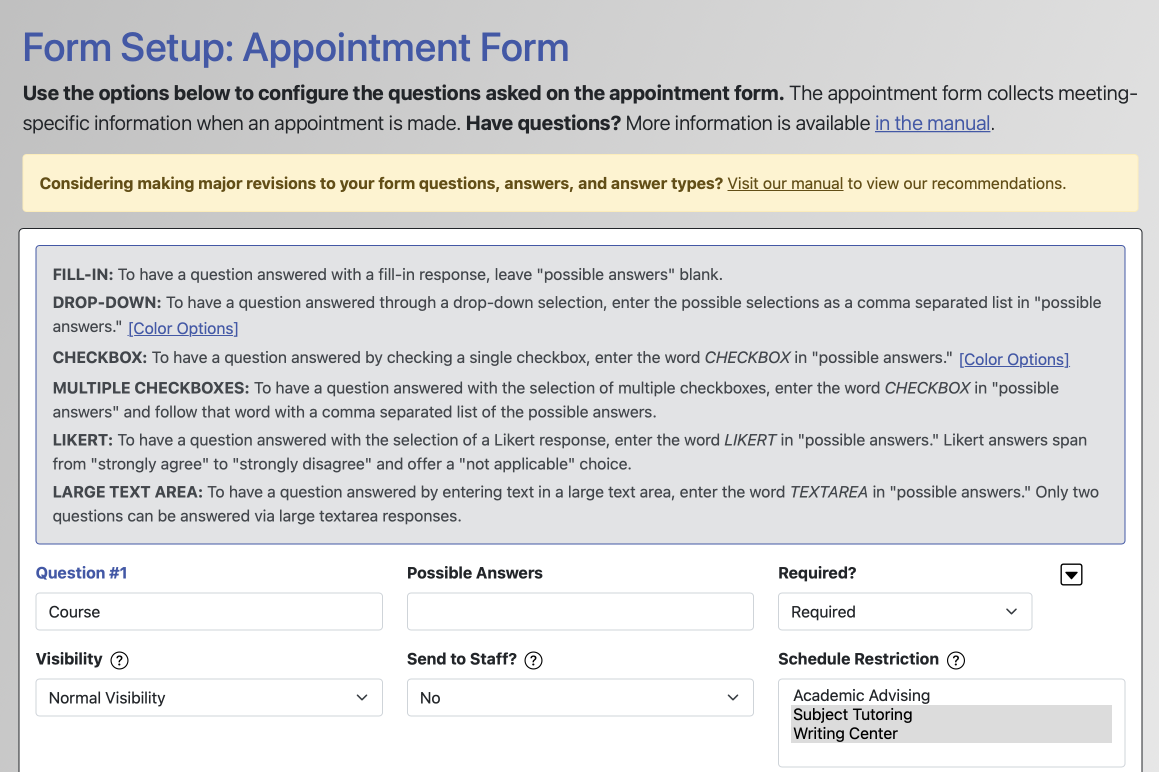
Task: Open the Send to Staff? dropdown set to No
Action: [x=579, y=698]
